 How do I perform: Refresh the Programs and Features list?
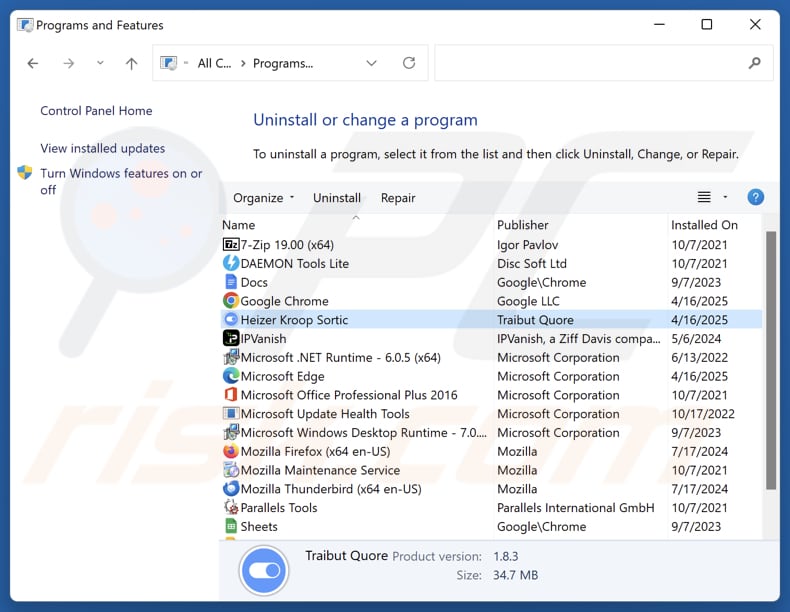tap(409, 63)
